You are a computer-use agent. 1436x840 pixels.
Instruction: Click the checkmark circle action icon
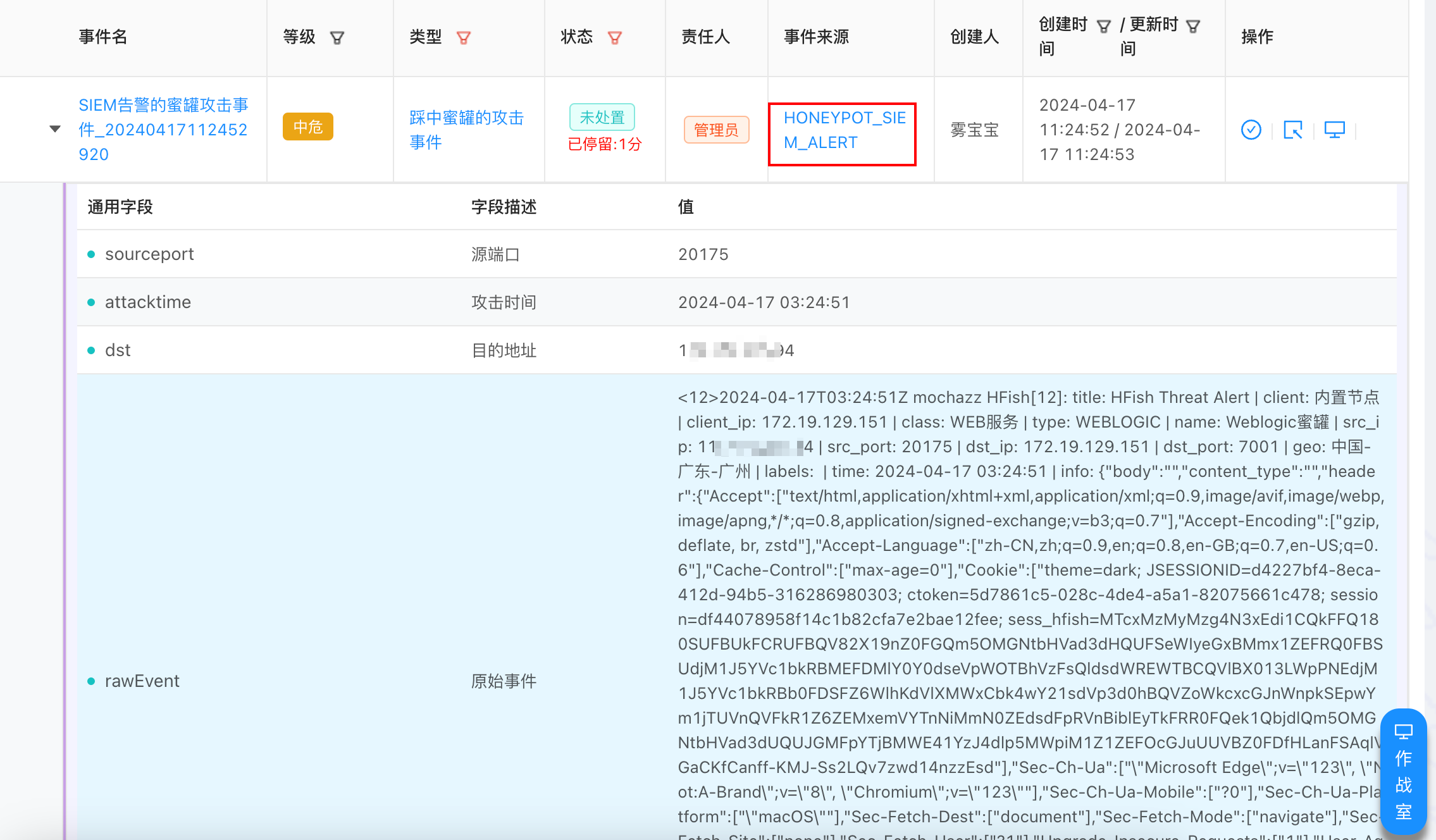(1251, 130)
